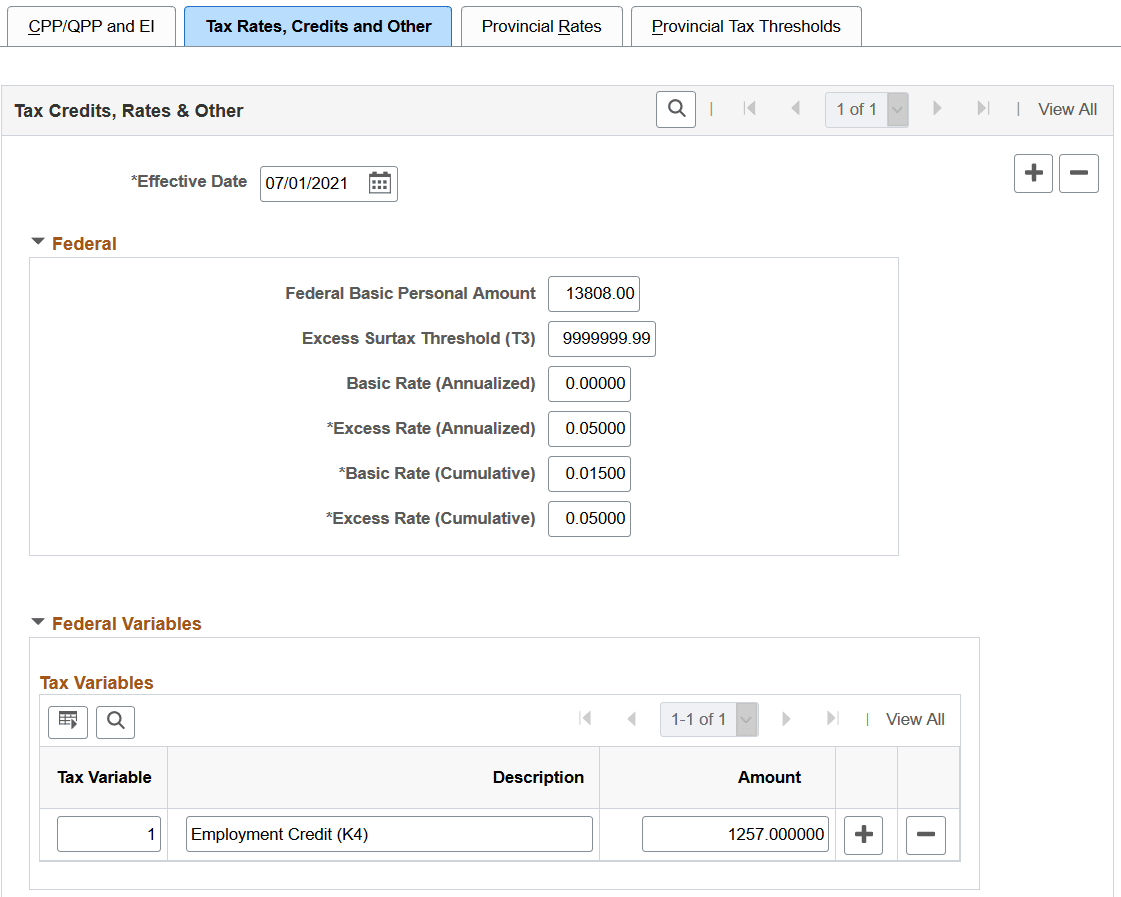Edit the Excess Surtax Threshold (T3) field
Screen dimensions: 1121x897
(x=601, y=339)
